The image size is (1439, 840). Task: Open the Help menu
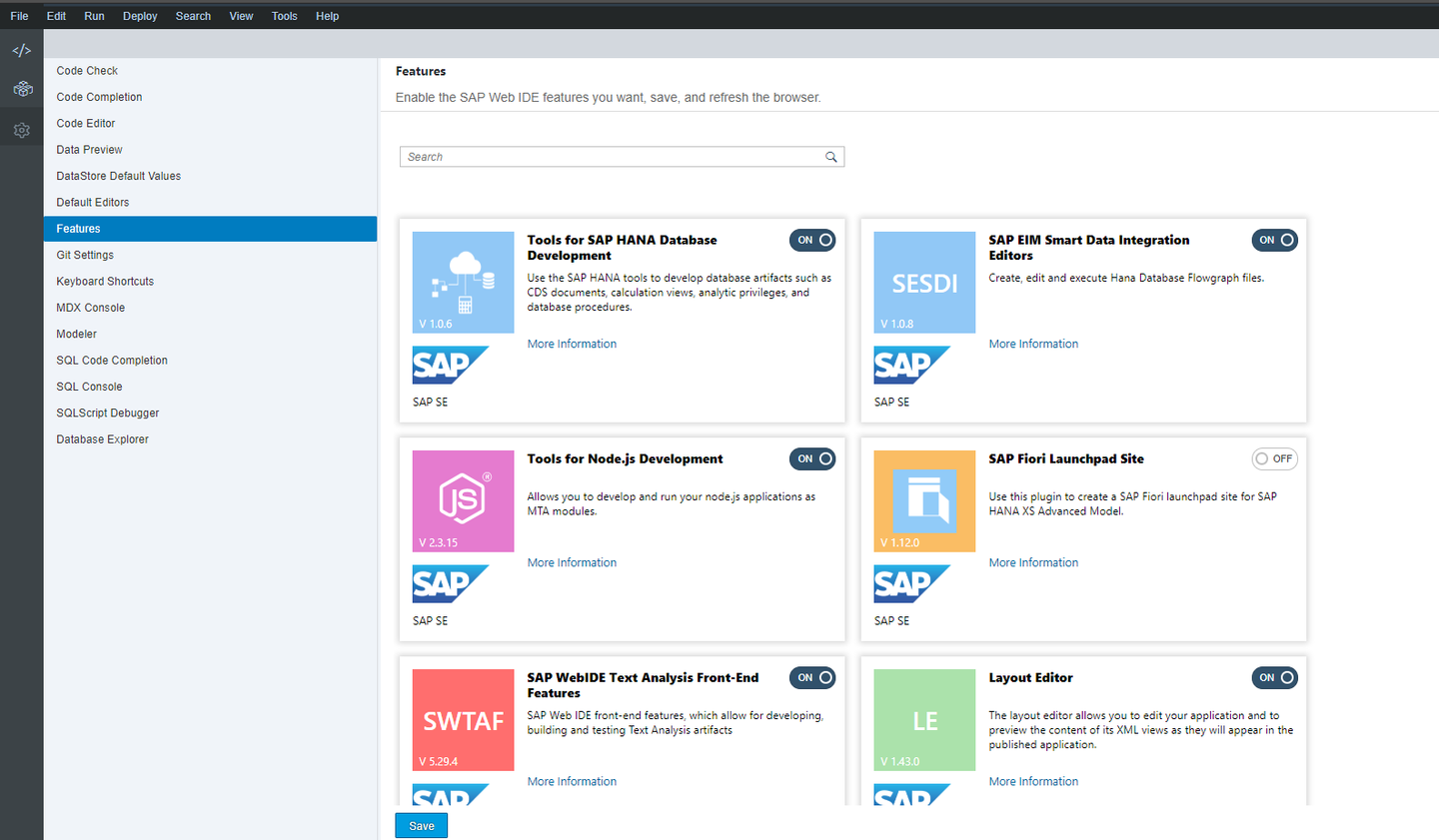327,16
